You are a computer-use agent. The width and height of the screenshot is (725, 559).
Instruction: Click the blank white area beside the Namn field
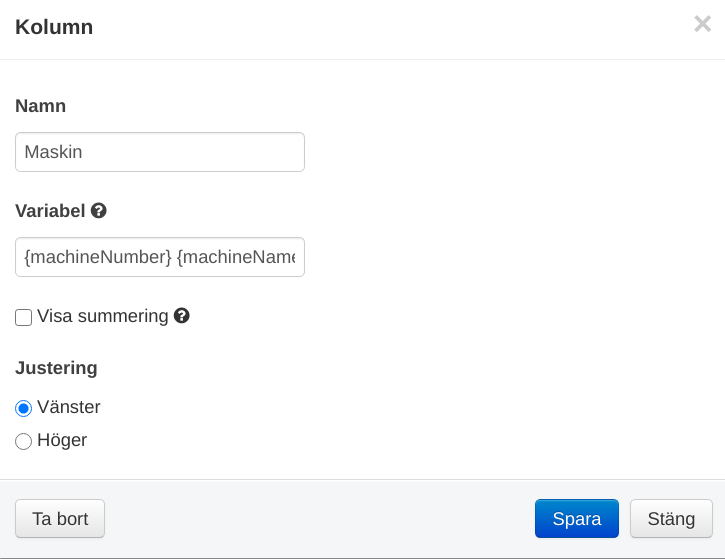coord(509,152)
